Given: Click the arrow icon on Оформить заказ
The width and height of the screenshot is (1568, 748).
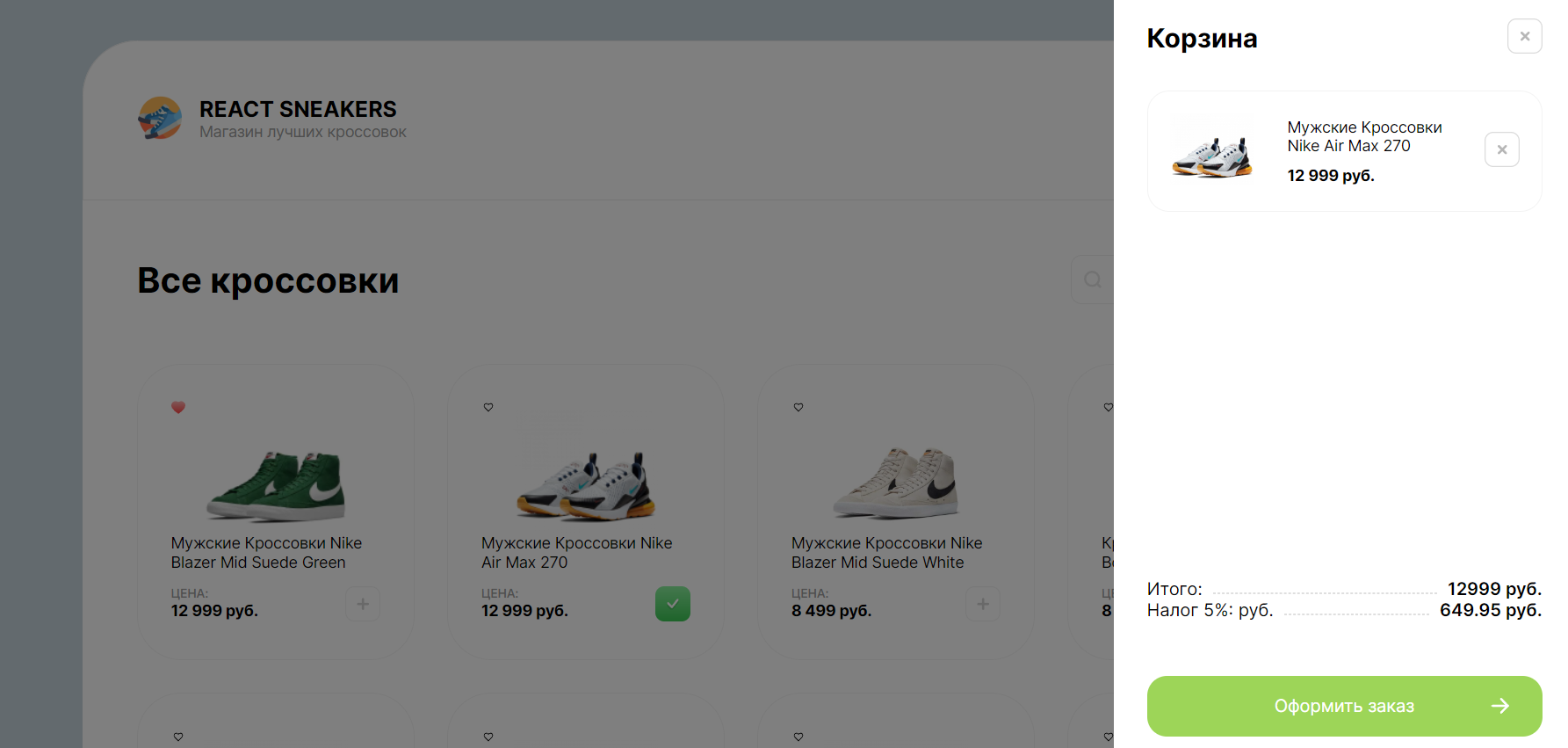Looking at the screenshot, I should pyautogui.click(x=1499, y=706).
